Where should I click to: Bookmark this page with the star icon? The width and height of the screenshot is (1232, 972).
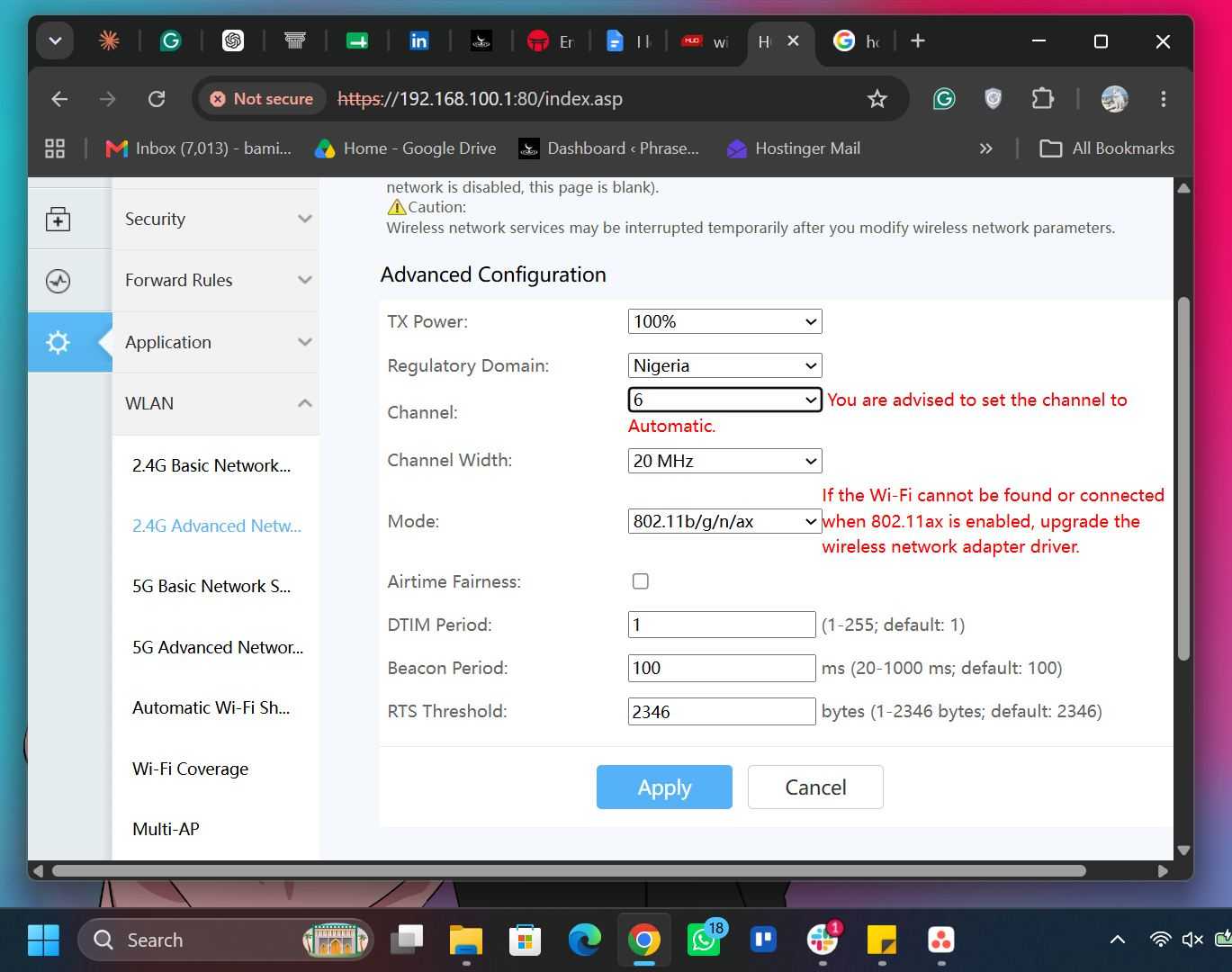tap(877, 99)
